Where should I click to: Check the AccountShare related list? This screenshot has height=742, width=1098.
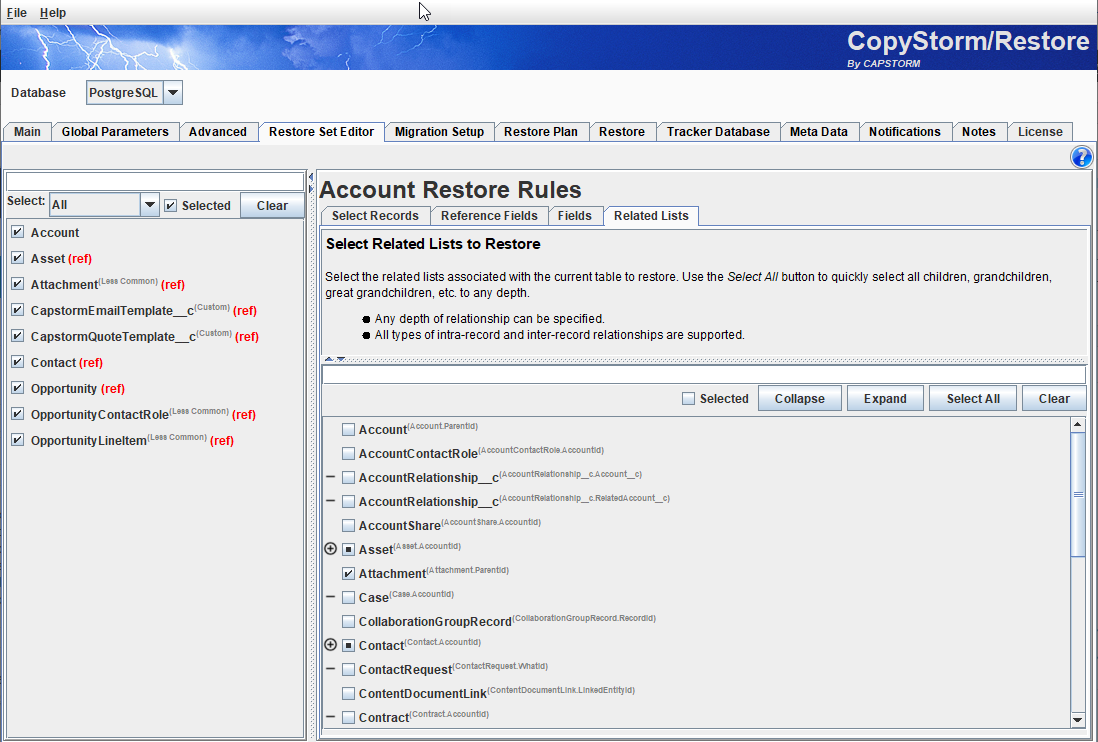click(x=348, y=525)
